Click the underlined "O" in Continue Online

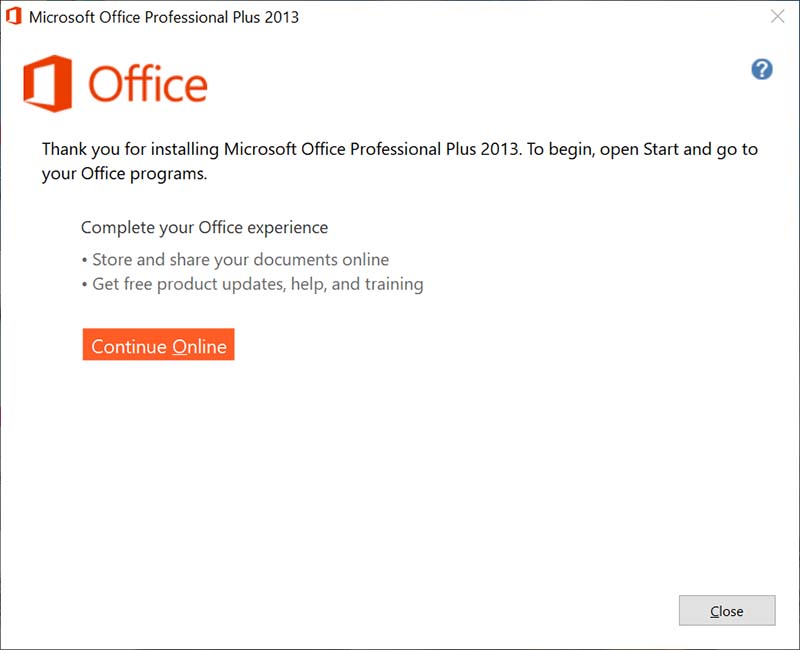(x=180, y=347)
